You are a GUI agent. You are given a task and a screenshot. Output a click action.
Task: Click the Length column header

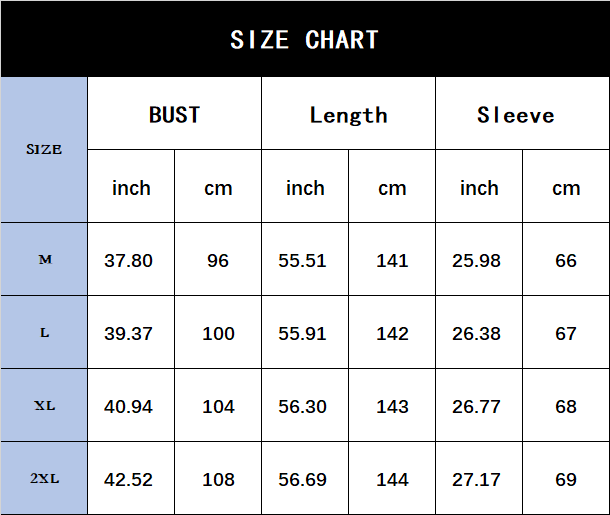coord(348,114)
